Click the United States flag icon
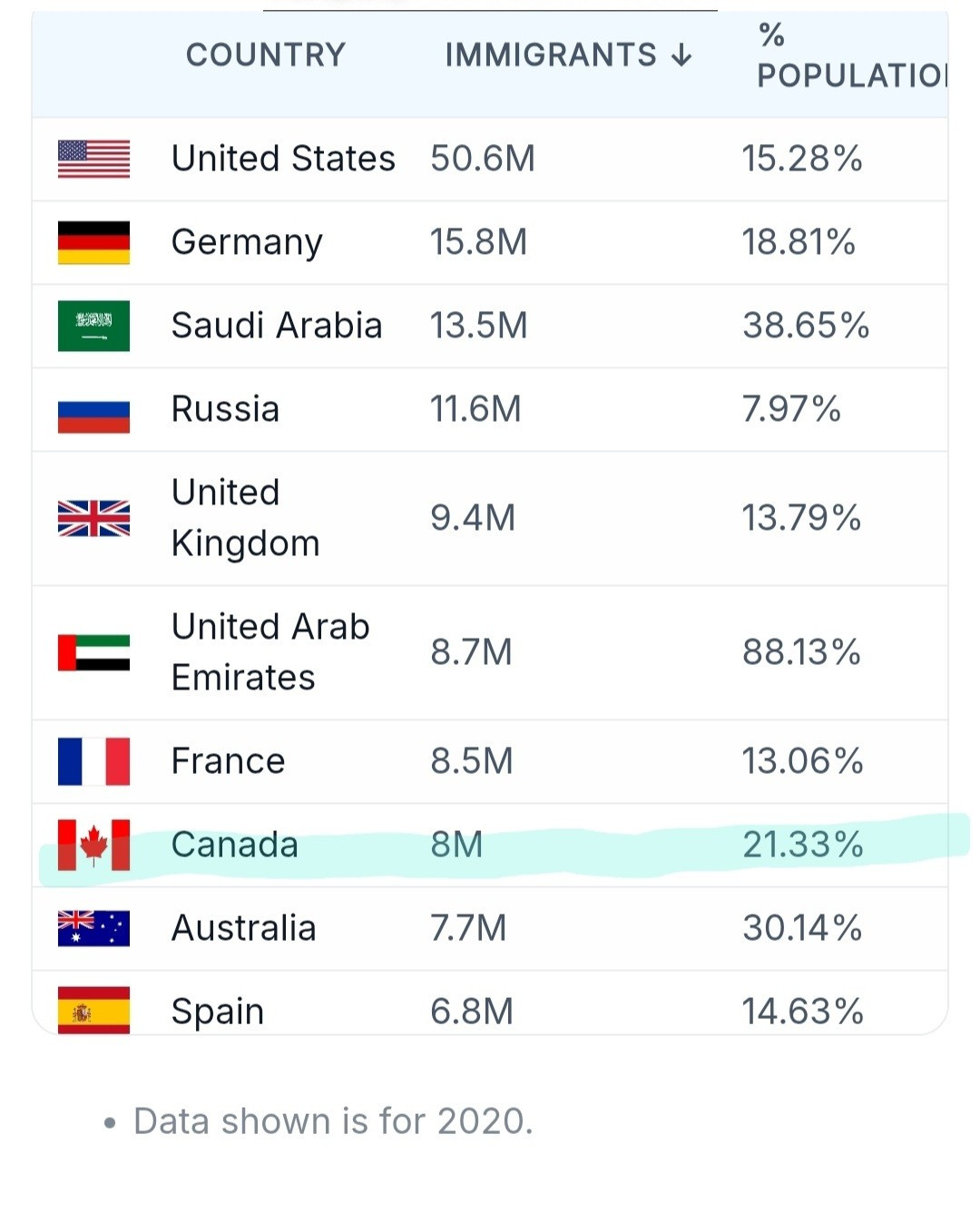Viewport: 980px width, 1212px height. (x=93, y=159)
